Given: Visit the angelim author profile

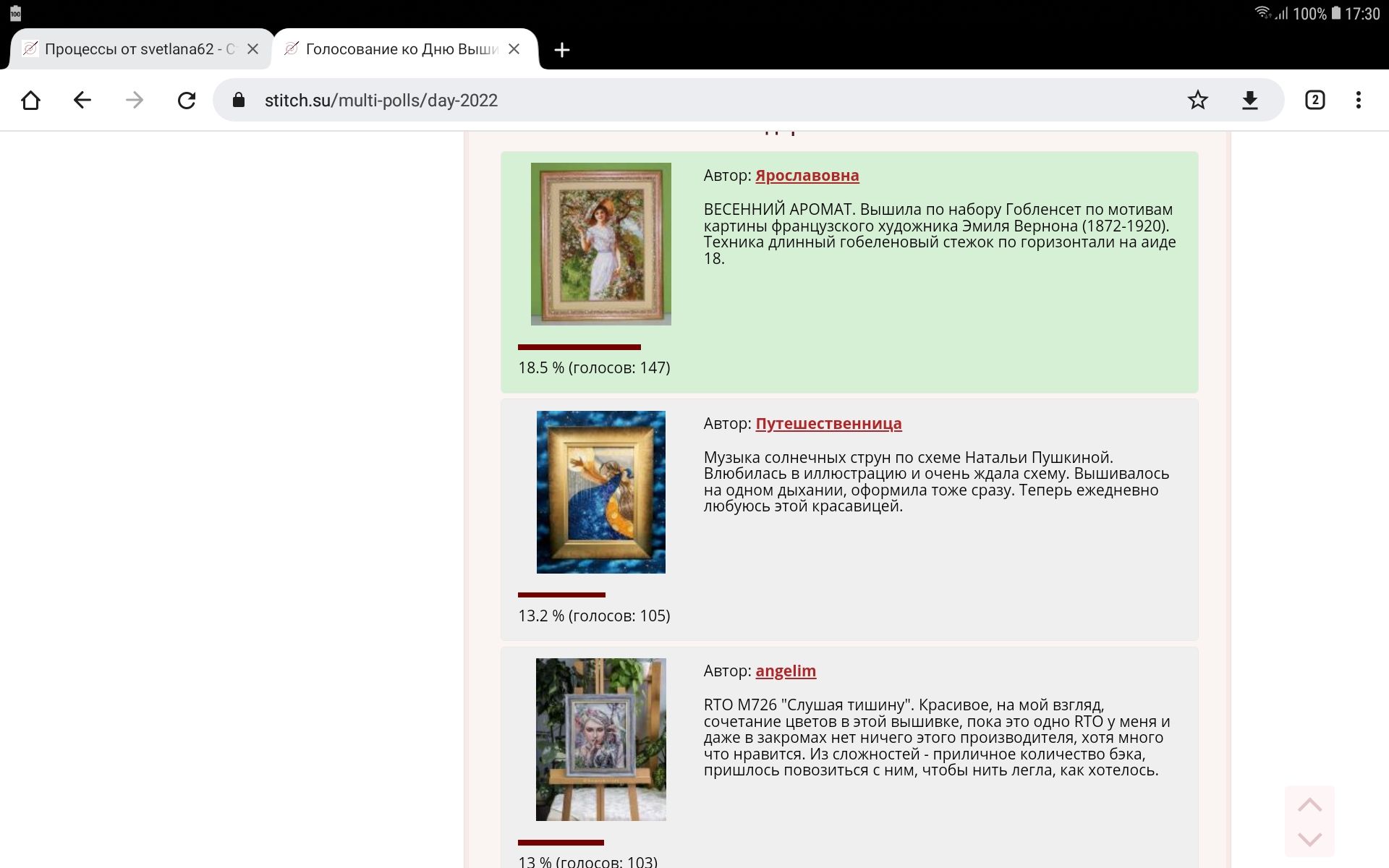Looking at the screenshot, I should (x=786, y=671).
